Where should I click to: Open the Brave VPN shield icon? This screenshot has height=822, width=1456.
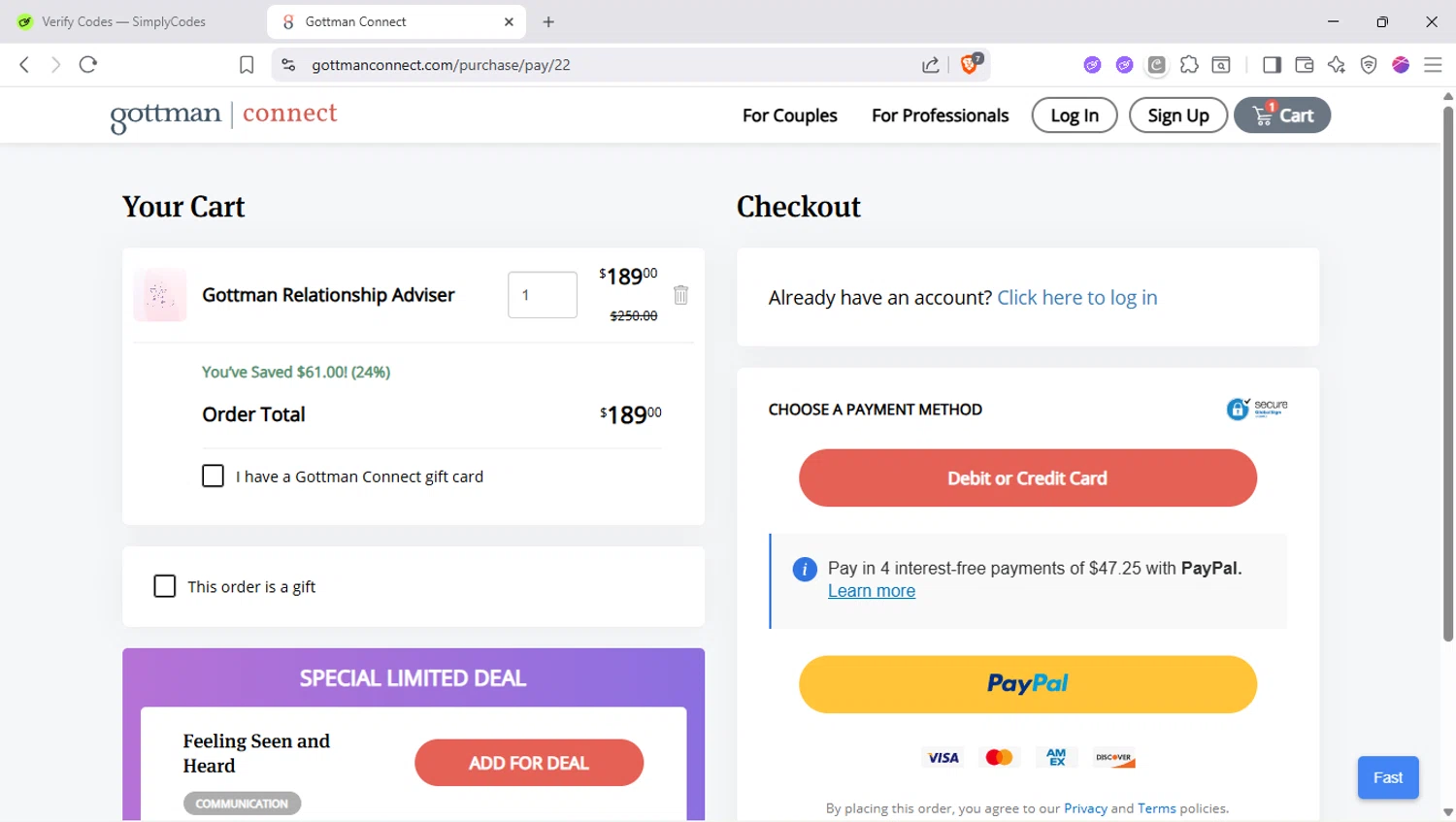[x=1369, y=65]
